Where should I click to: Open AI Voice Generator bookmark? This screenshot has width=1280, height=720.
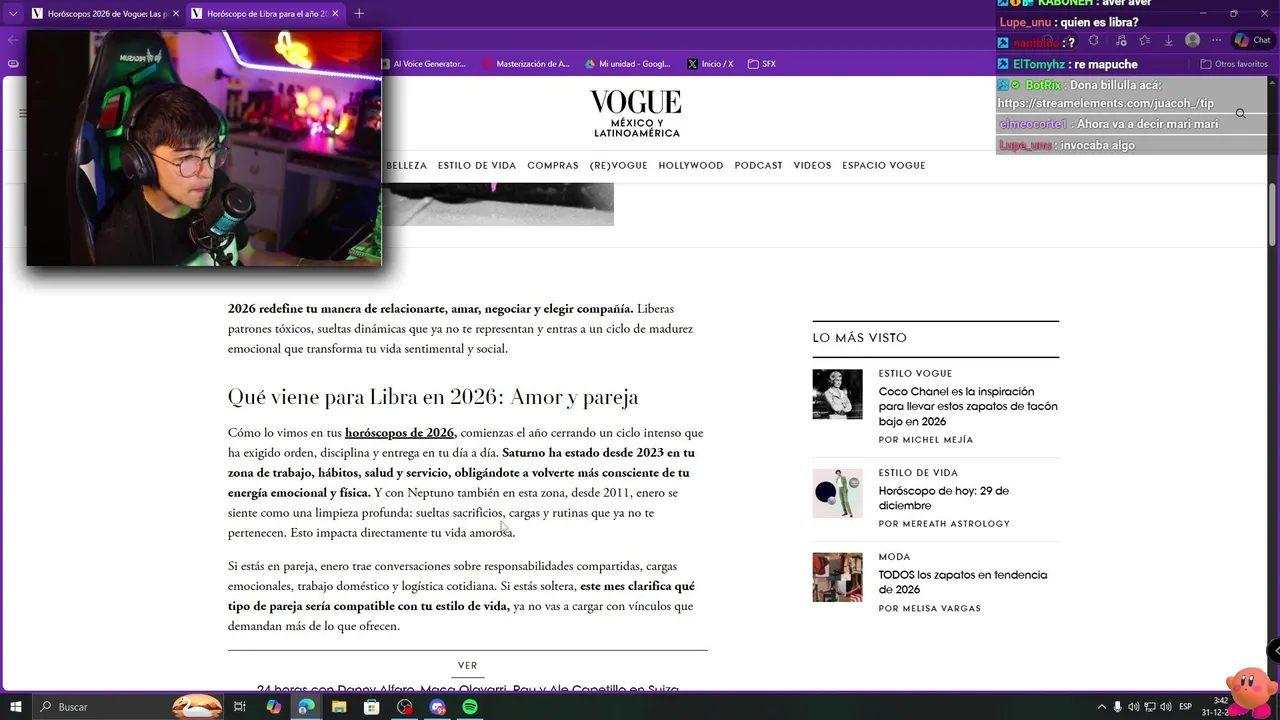424,64
